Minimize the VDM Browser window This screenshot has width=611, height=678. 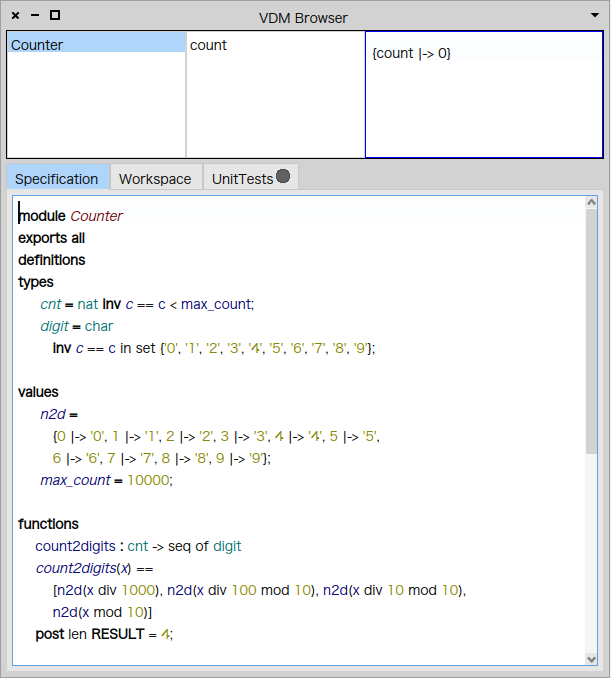tap(35, 16)
